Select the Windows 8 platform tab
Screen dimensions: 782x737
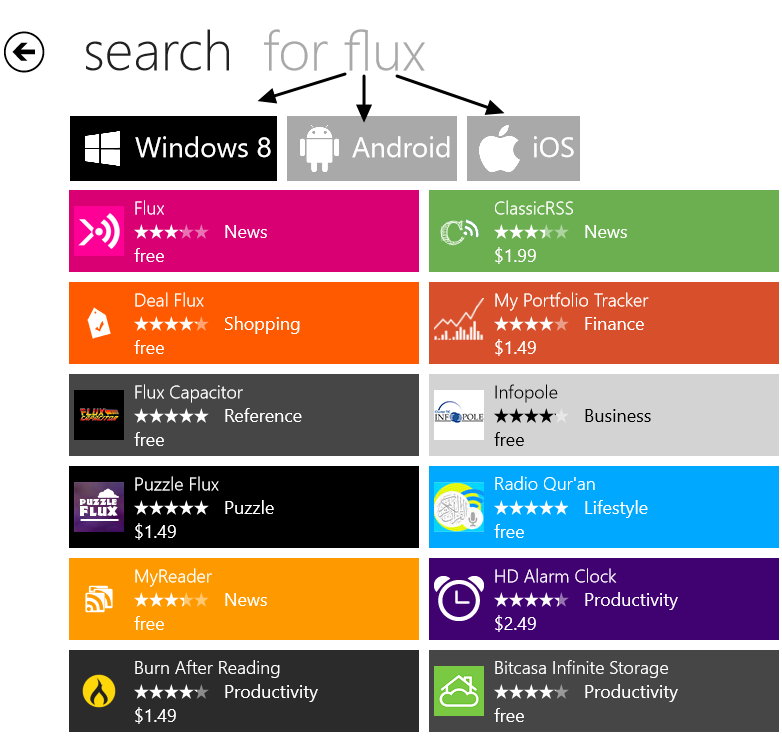(173, 149)
